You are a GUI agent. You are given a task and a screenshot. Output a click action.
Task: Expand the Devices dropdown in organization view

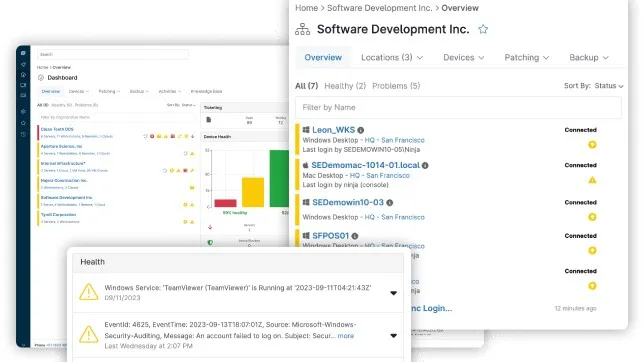click(x=463, y=58)
